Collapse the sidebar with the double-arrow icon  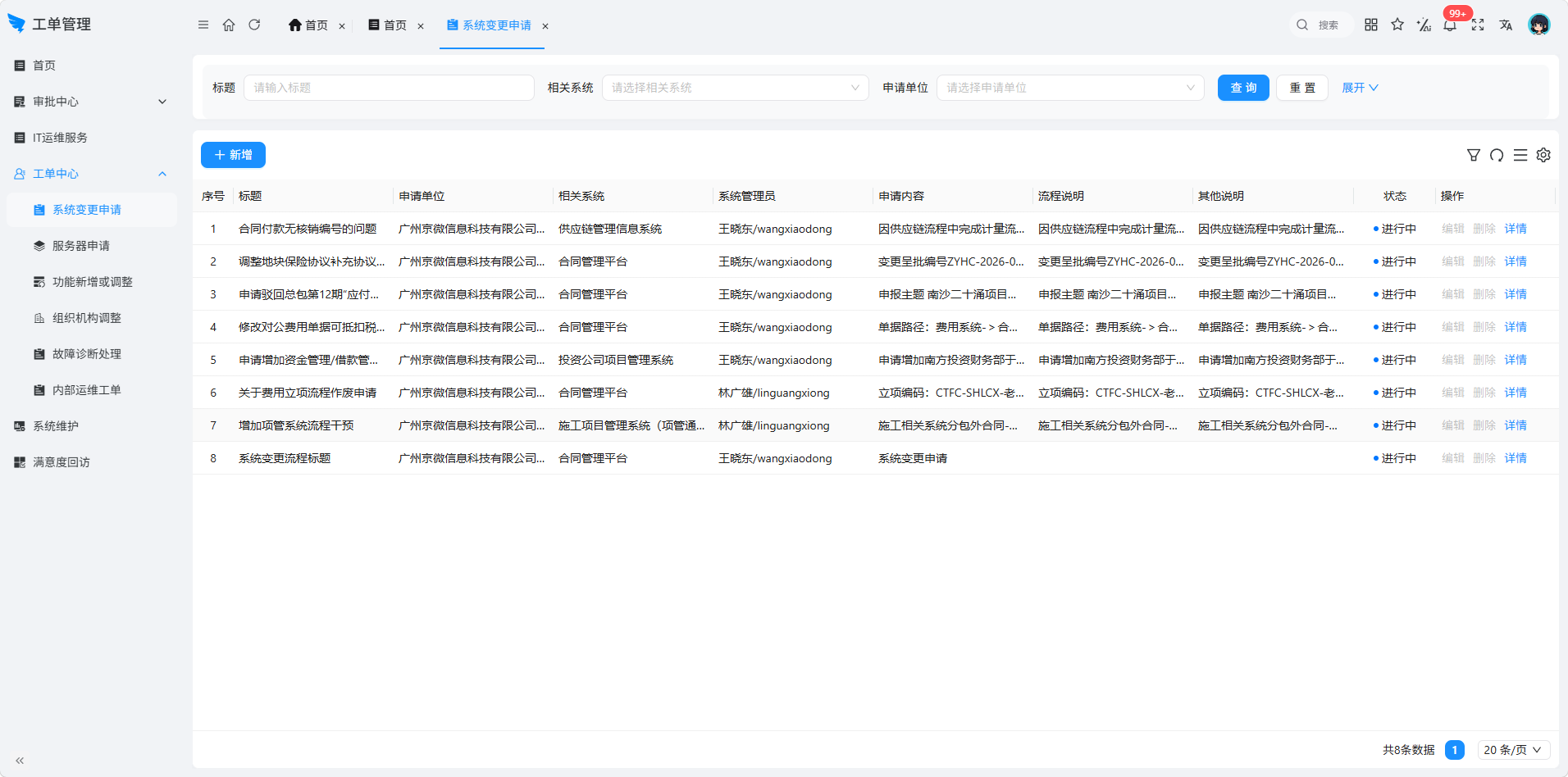(x=20, y=761)
